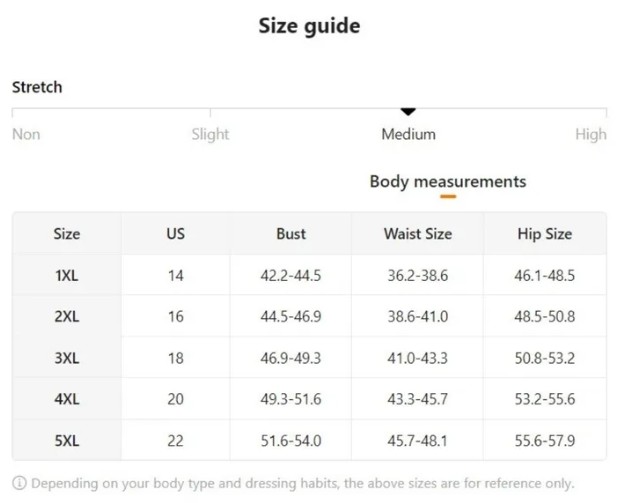Click the Waist Size column header

coord(418,234)
